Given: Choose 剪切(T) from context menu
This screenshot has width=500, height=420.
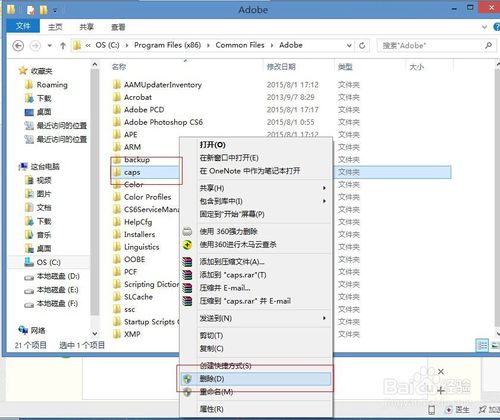Looking at the screenshot, I should tap(256, 335).
